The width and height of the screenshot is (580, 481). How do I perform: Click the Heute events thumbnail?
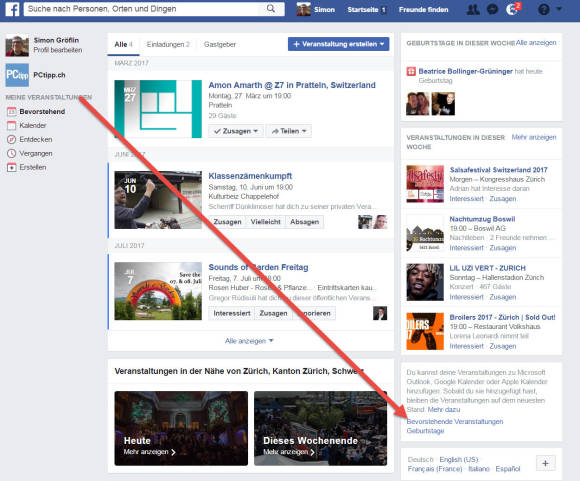click(181, 428)
